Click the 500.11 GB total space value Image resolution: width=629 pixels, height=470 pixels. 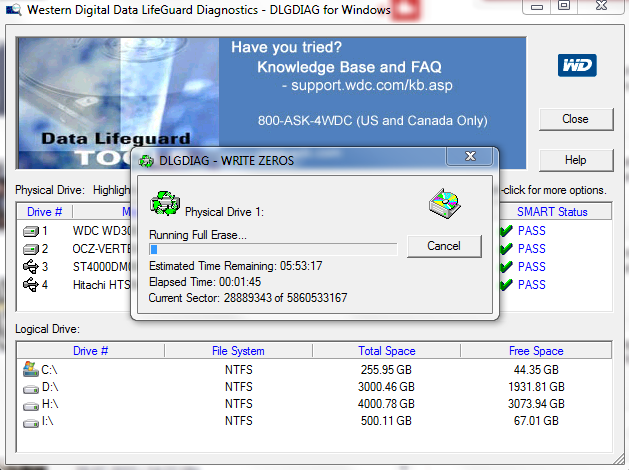coord(386,421)
